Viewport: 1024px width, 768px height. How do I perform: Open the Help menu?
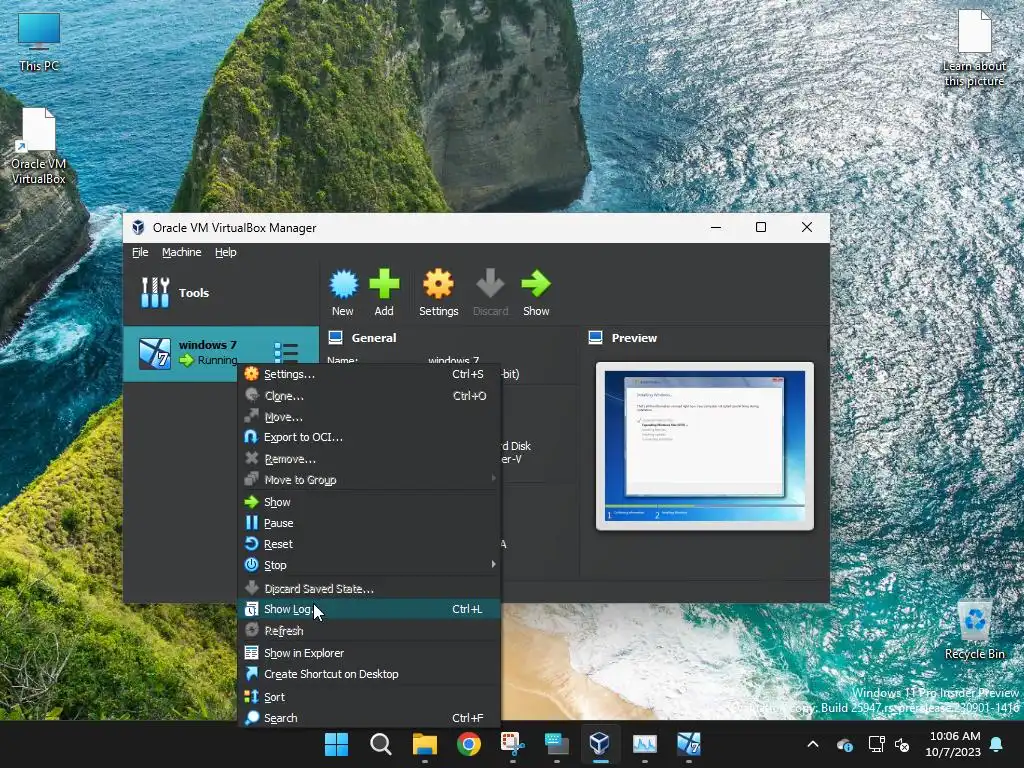point(225,252)
